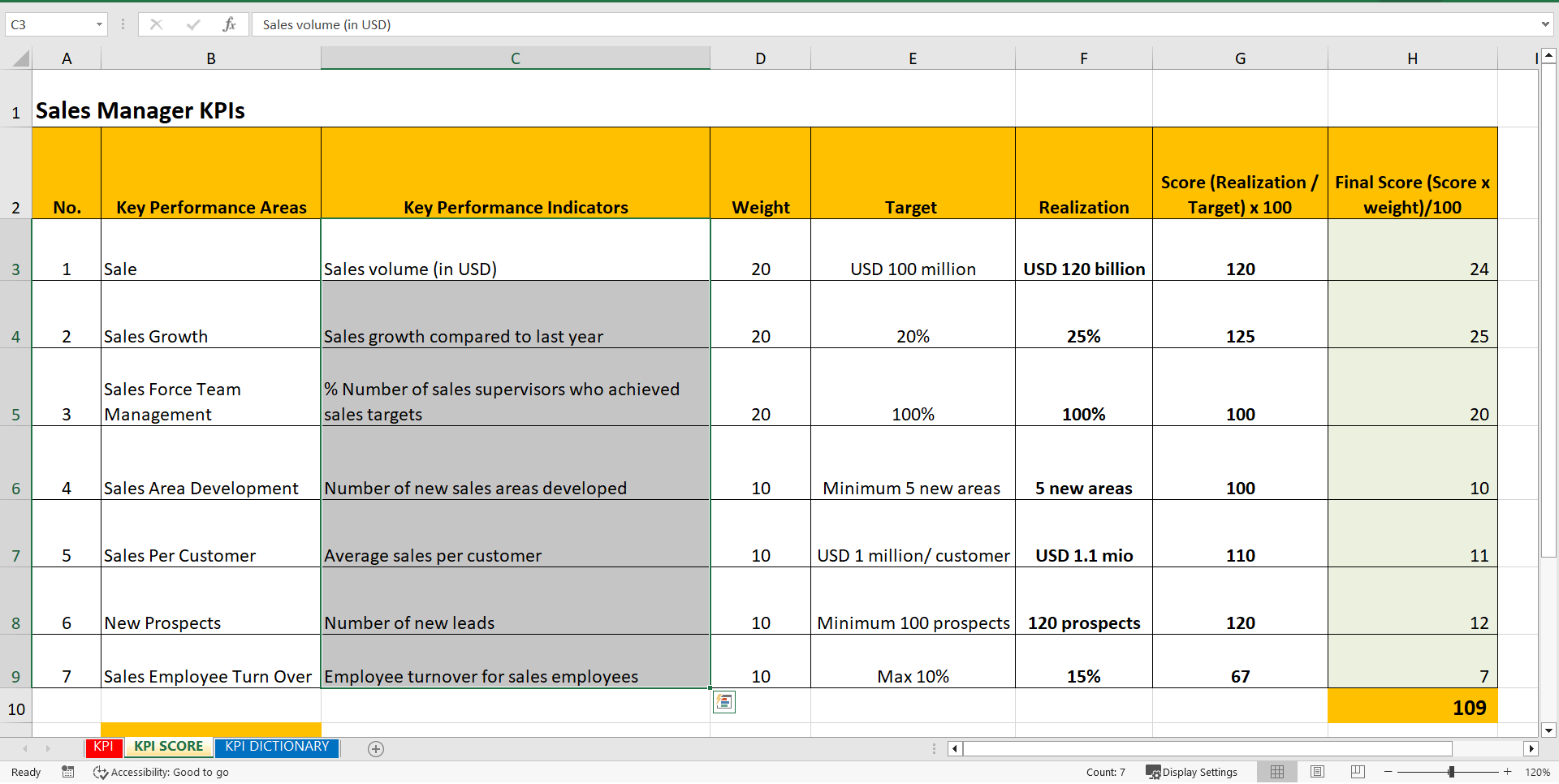Select row 10 header
Viewport: 1559px width, 784px height.
pyautogui.click(x=15, y=705)
